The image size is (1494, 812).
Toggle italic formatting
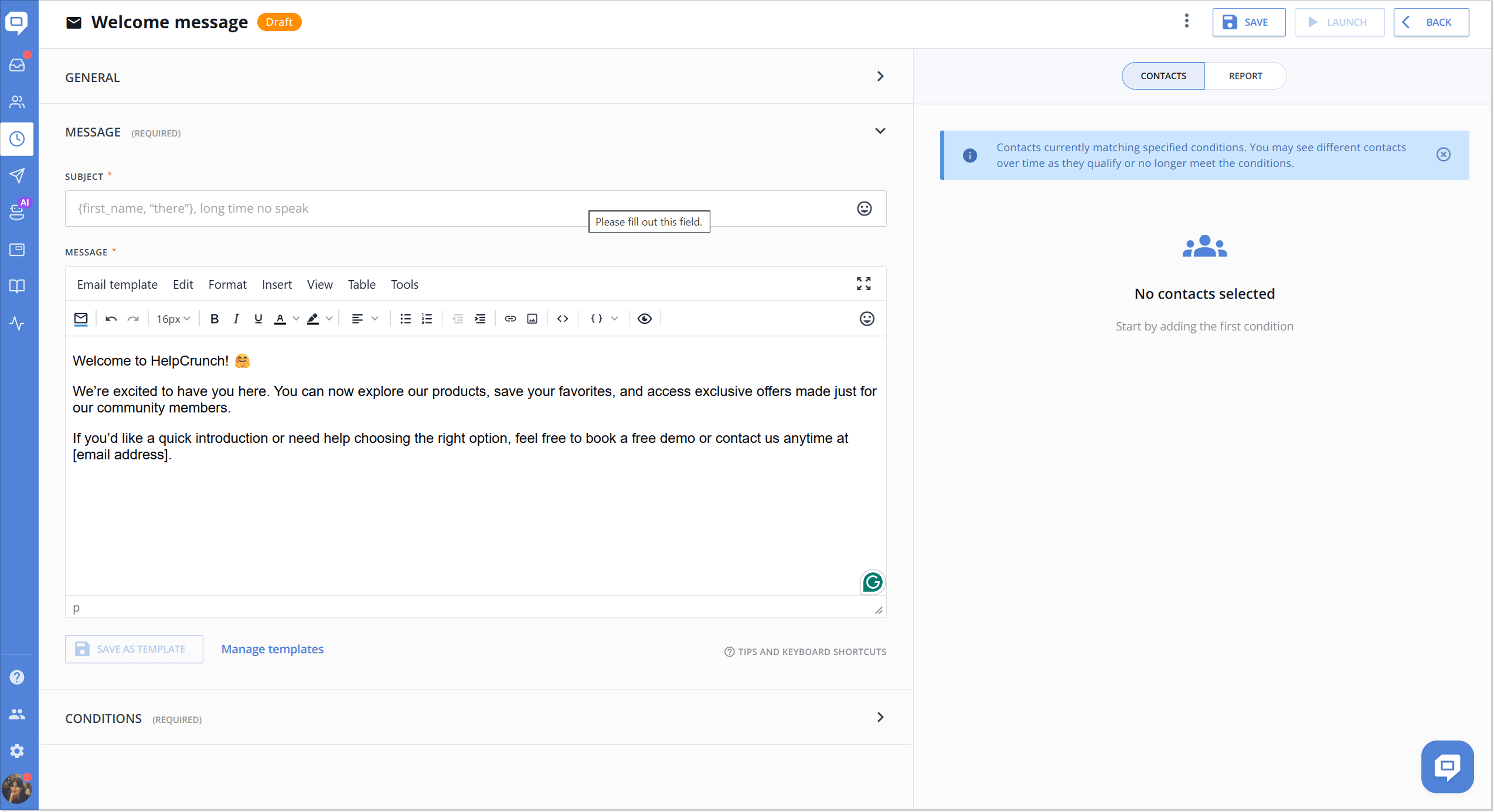236,319
